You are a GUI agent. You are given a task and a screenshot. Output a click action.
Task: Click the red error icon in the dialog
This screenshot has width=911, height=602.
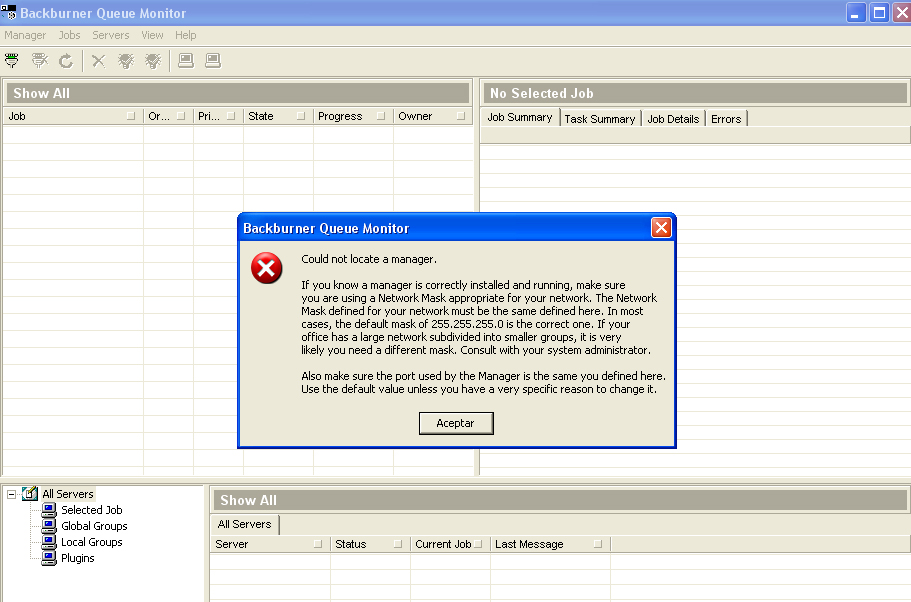point(267,268)
